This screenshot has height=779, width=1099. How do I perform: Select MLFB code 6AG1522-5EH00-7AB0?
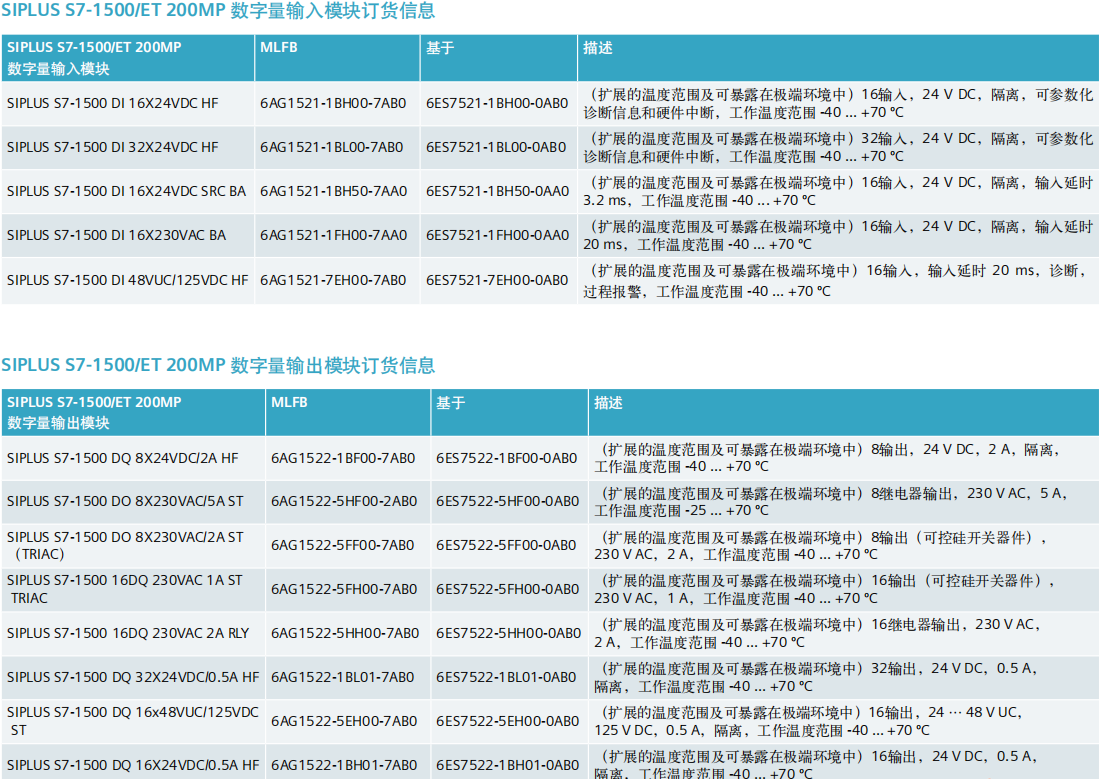pos(344,721)
